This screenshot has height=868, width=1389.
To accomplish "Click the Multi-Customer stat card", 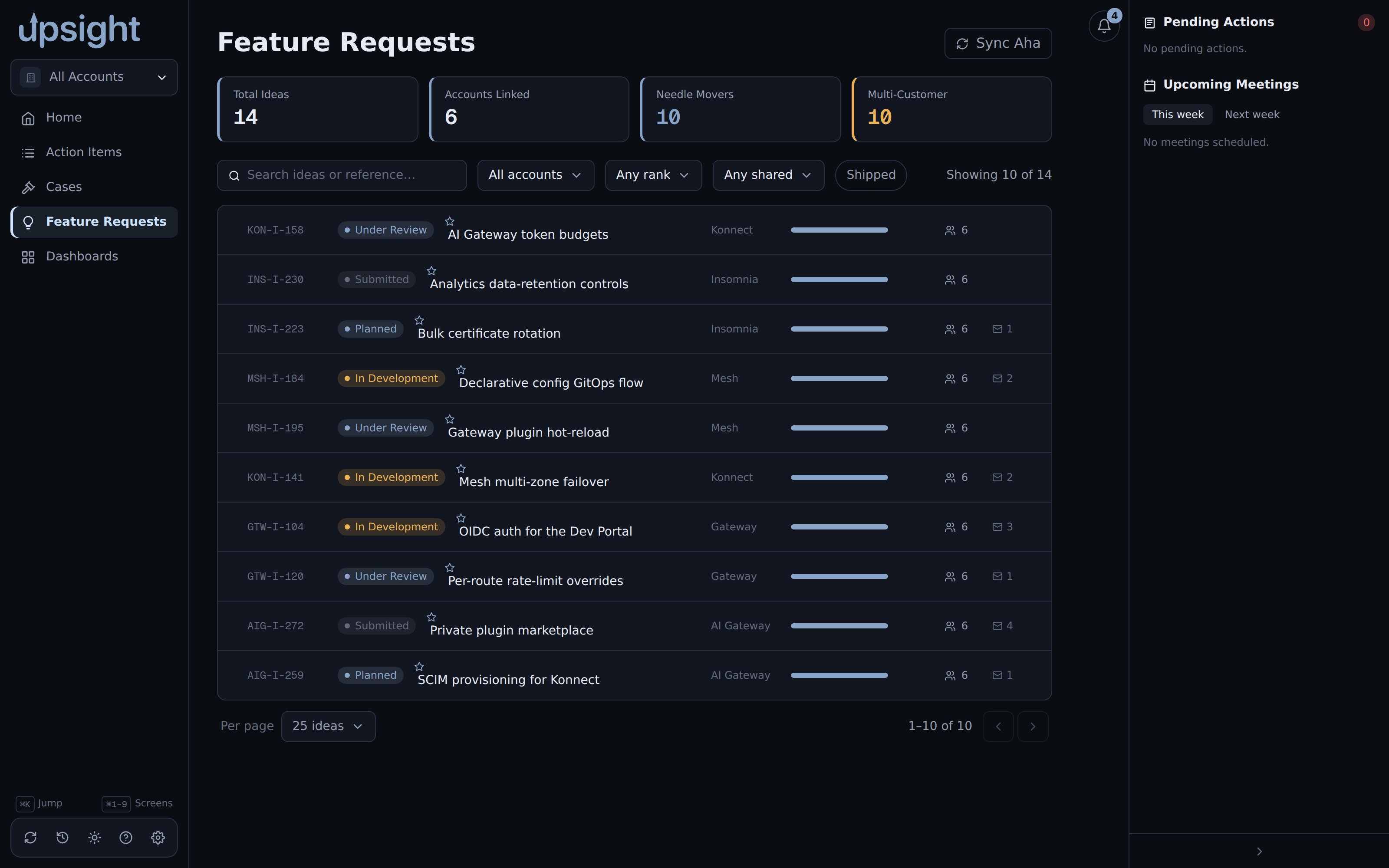I will pos(951,109).
